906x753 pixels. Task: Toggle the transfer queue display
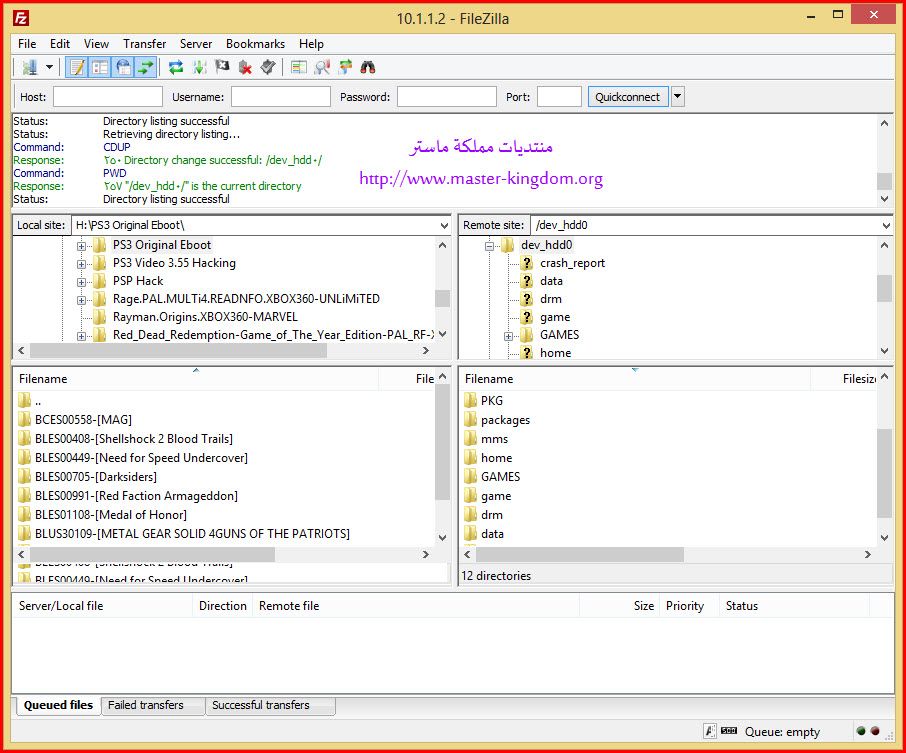pyautogui.click(x=146, y=68)
